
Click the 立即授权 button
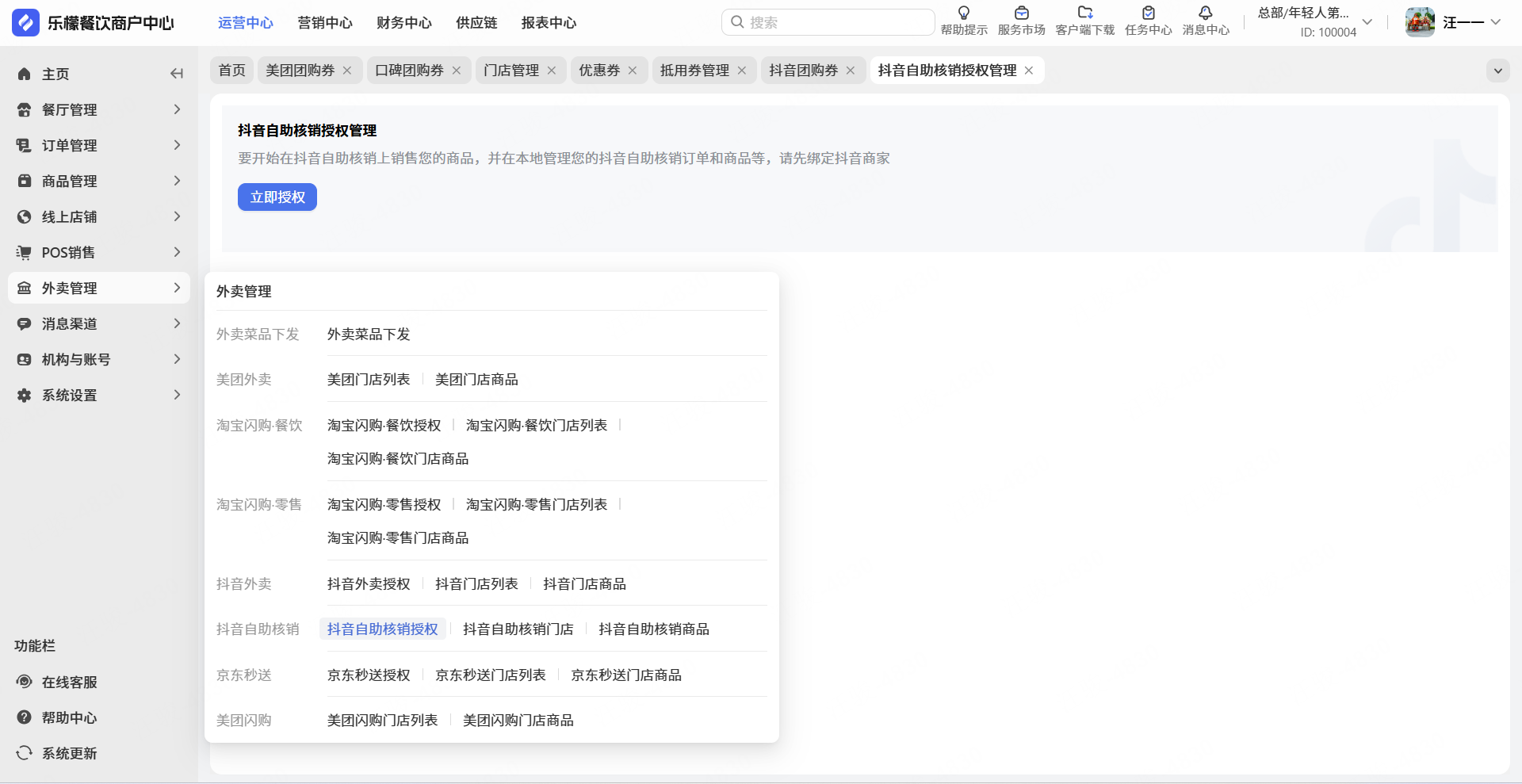277,197
